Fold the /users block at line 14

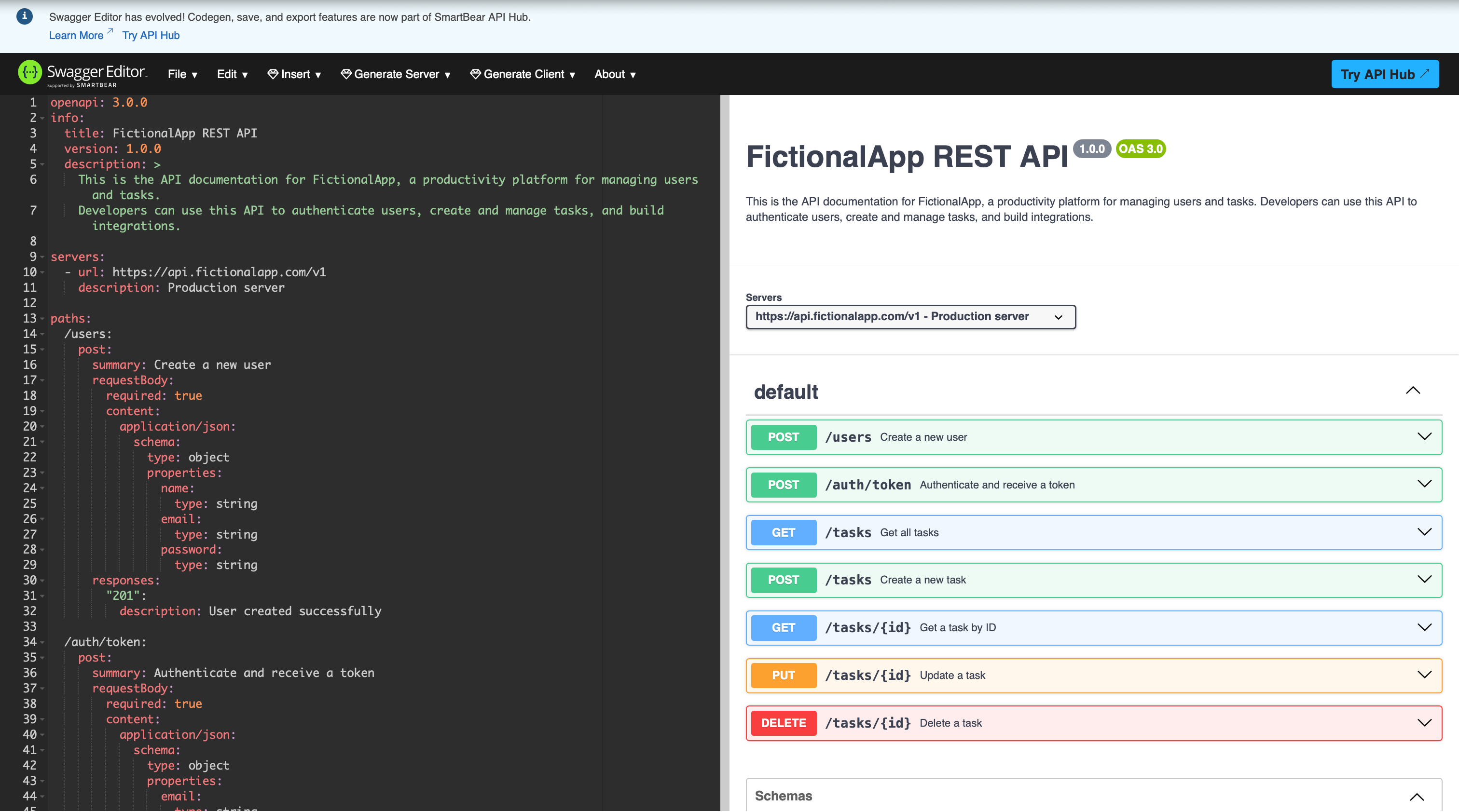click(42, 335)
